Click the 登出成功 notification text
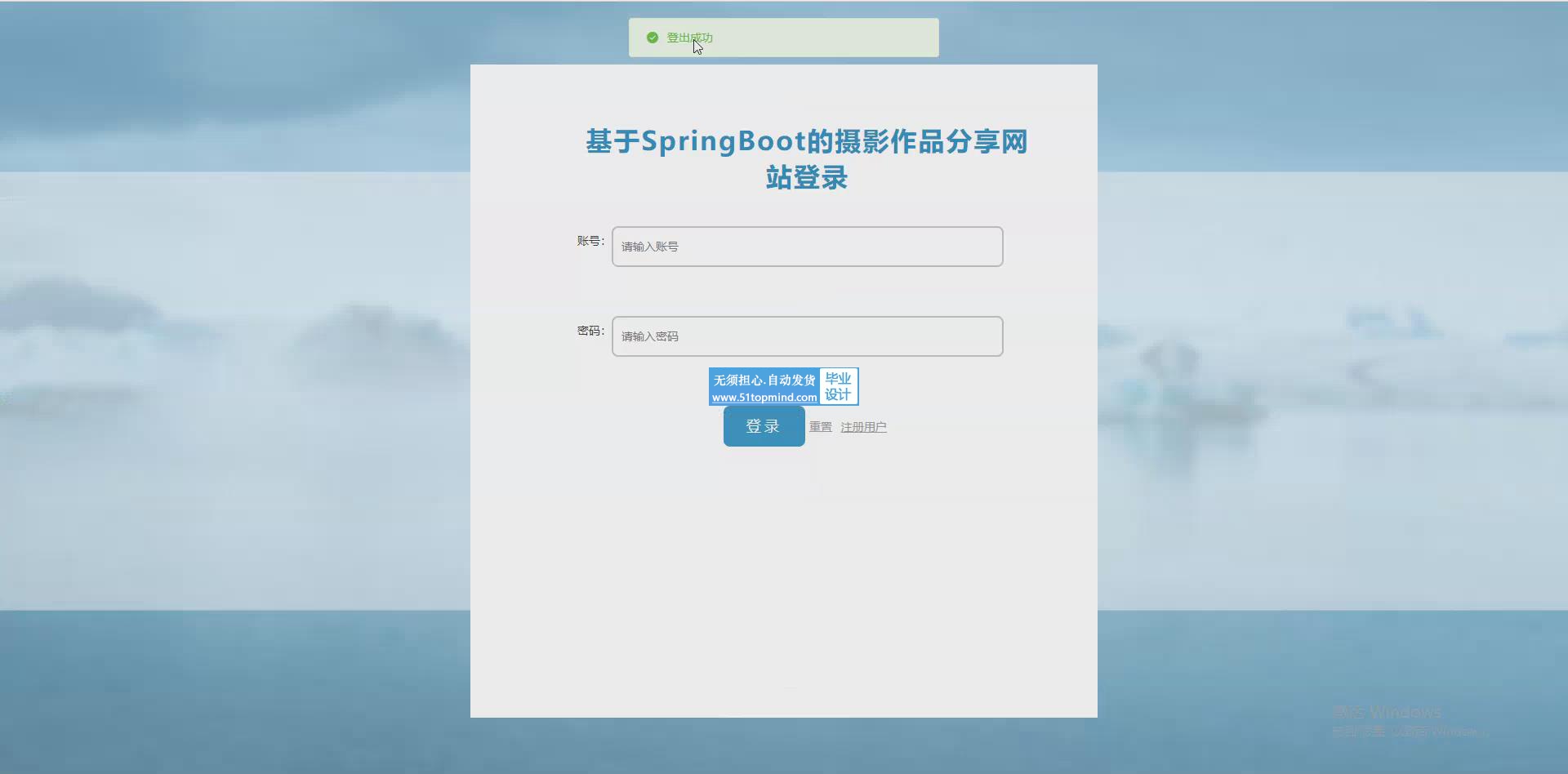Viewport: 1568px width, 774px height. [x=690, y=38]
